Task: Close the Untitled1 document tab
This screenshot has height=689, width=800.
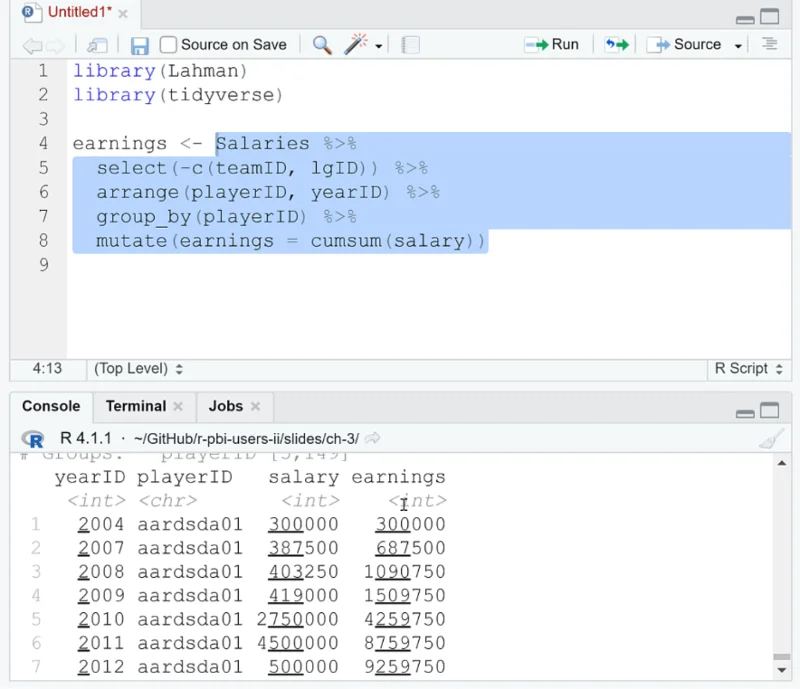Action: pyautogui.click(x=123, y=14)
